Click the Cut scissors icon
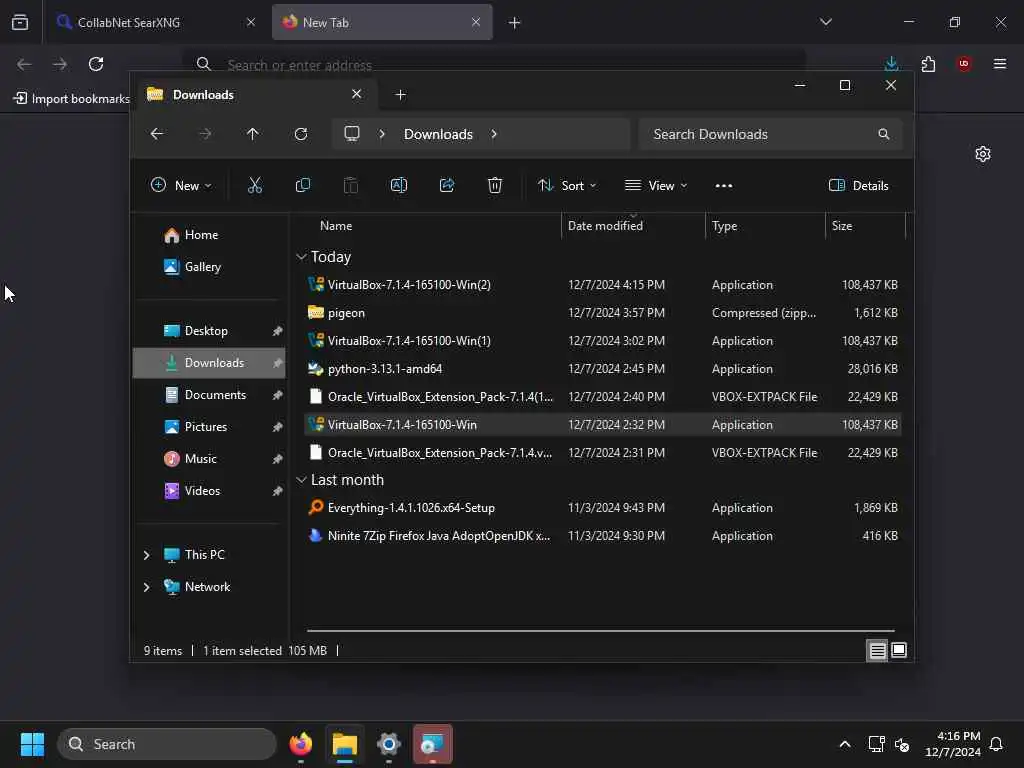This screenshot has height=768, width=1024. (255, 186)
